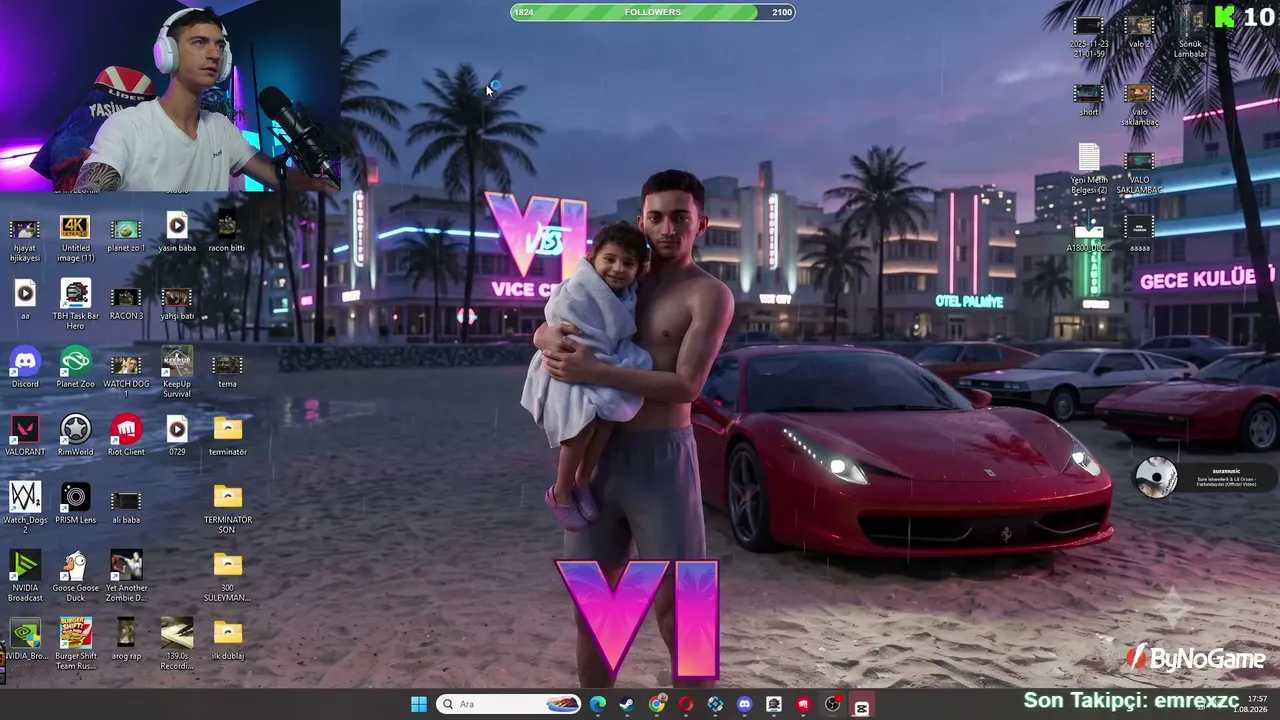Image resolution: width=1280 pixels, height=720 pixels.
Task: Select the Yeni Metin Belgesi (2) text file
Action: pos(1089,170)
